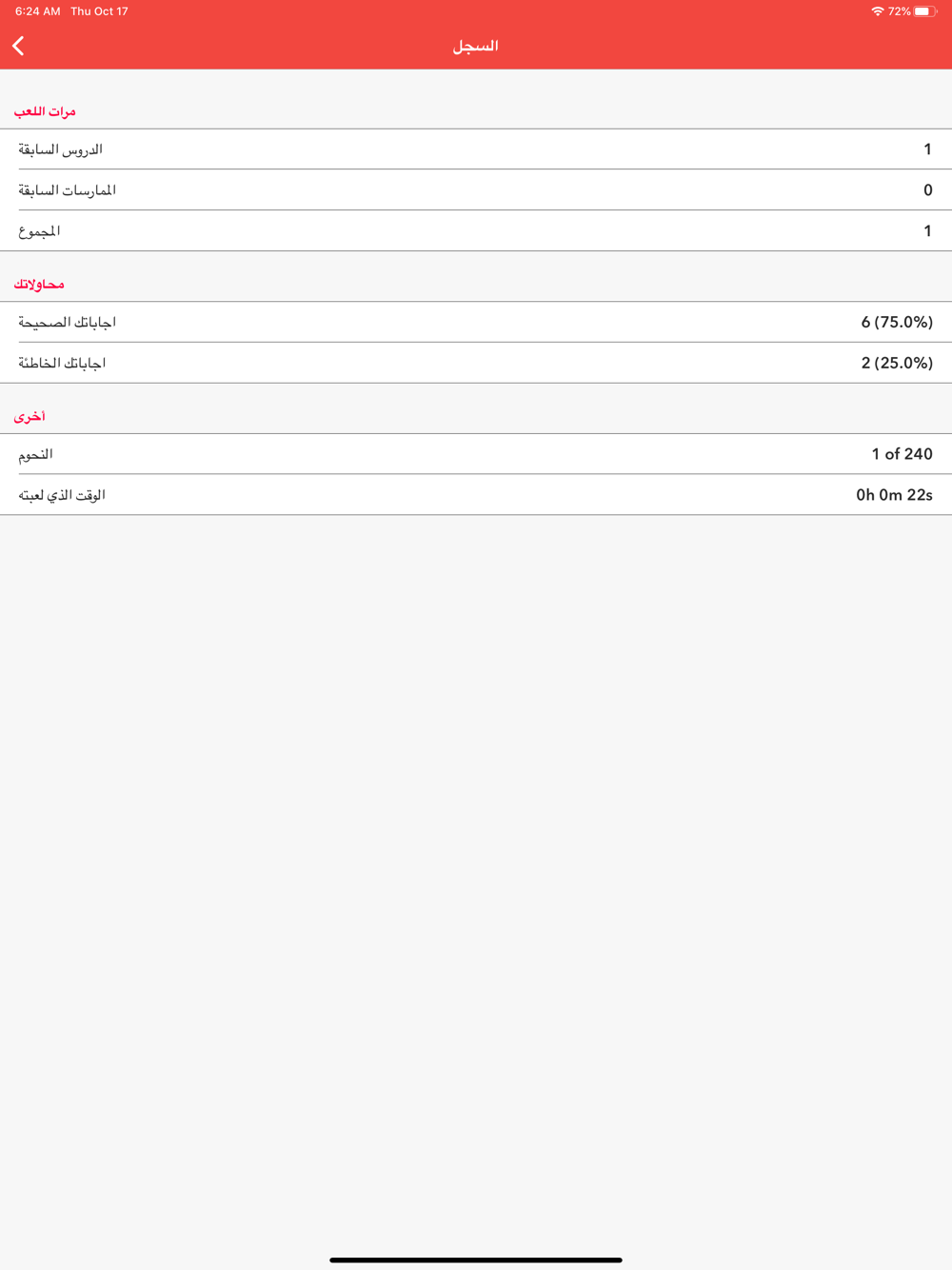Tap the 2 (25.0%) value
Screen dimensions: 952x1270
click(897, 363)
